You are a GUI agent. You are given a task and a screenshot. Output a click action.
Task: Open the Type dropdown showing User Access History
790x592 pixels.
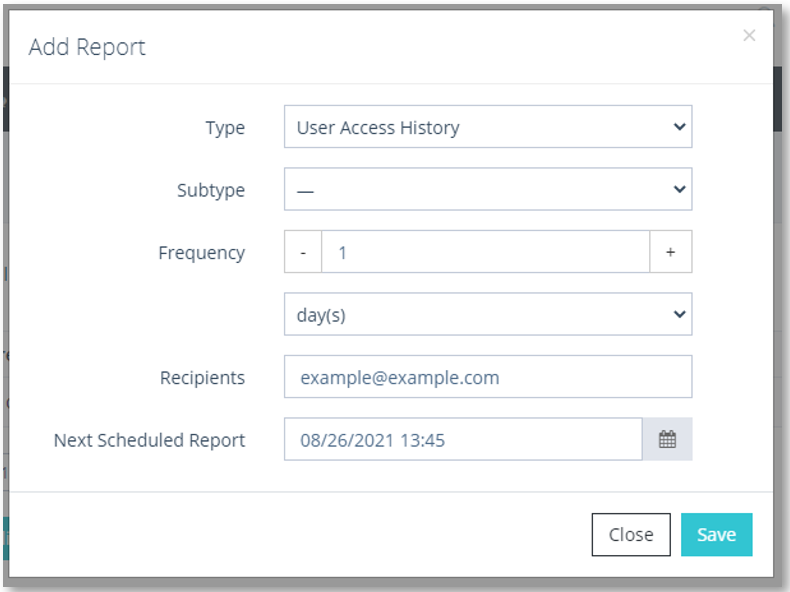(x=488, y=126)
